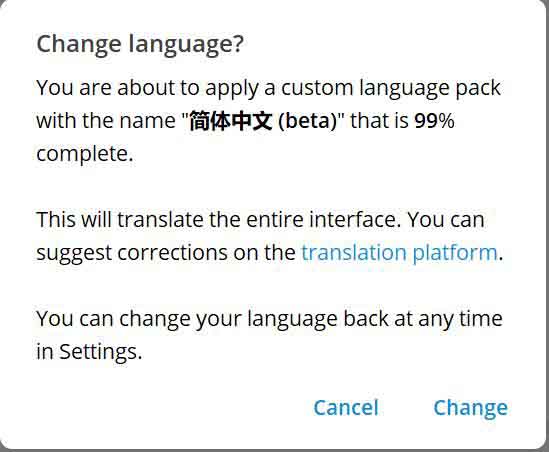
Task: Click "You can change your language back" line
Action: [x=212, y=319]
